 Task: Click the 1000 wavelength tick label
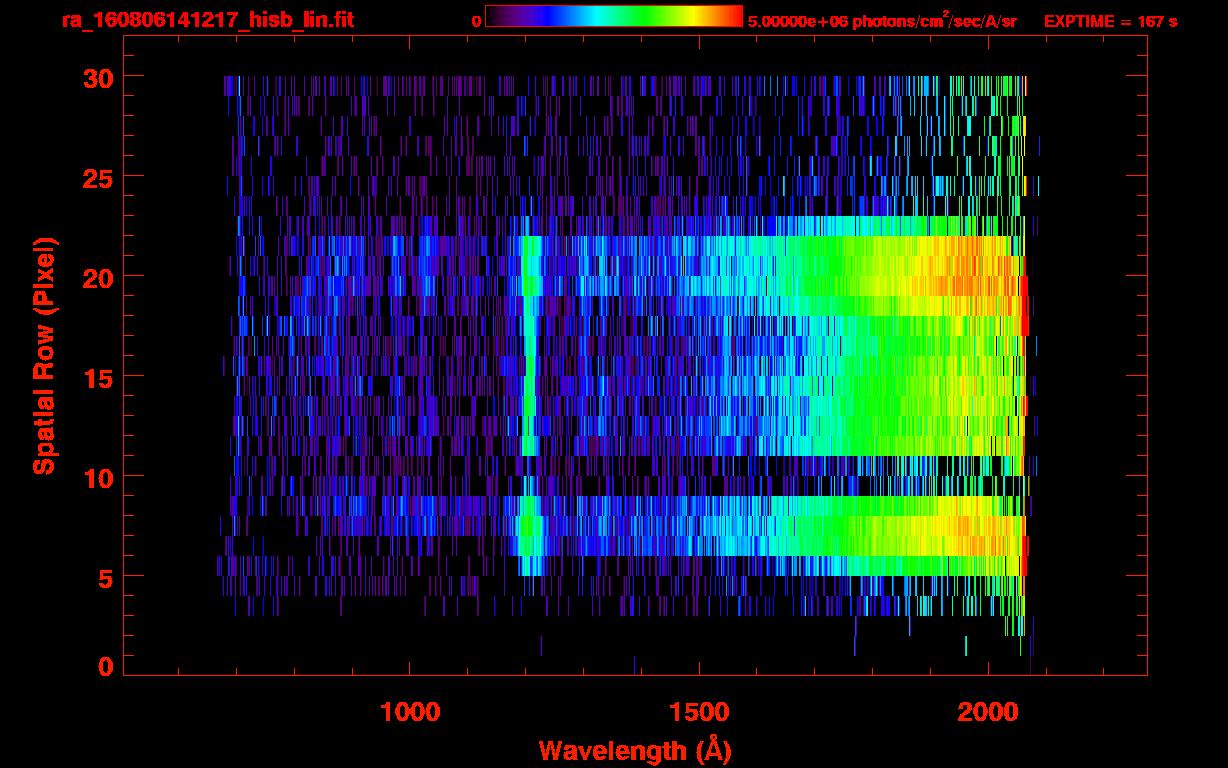(x=410, y=712)
